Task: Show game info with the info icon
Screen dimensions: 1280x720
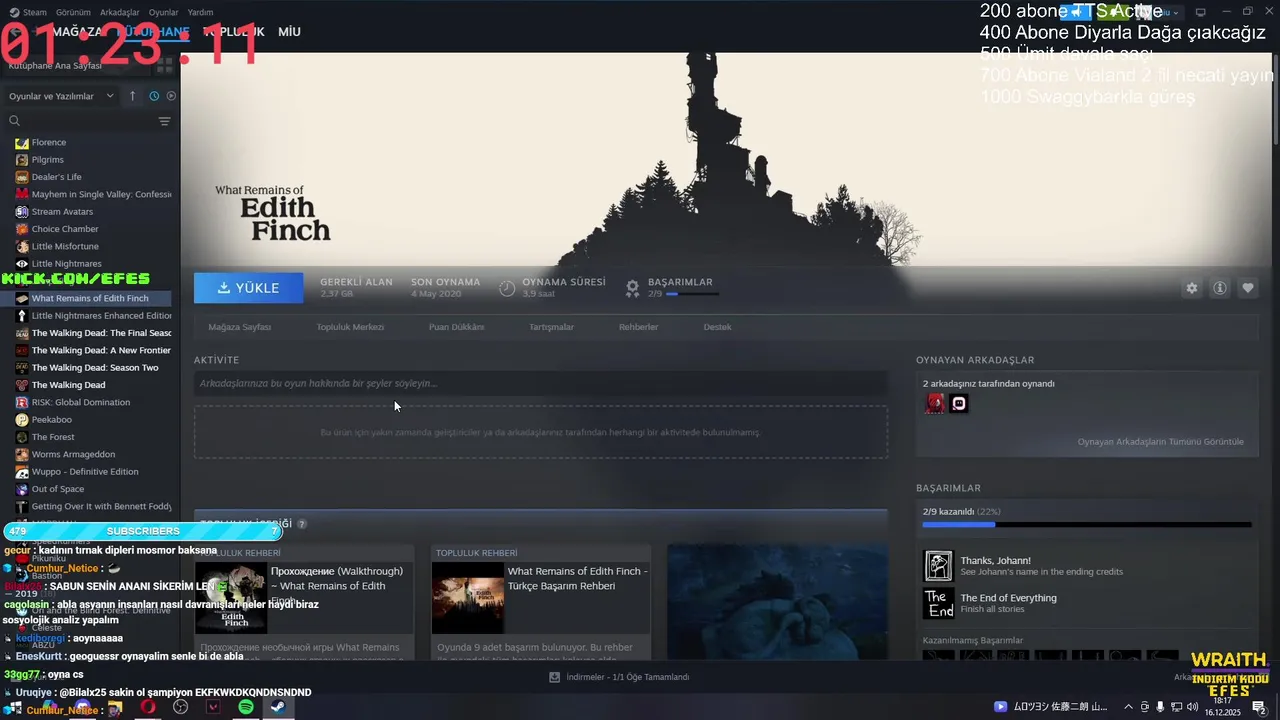Action: 1220,288
